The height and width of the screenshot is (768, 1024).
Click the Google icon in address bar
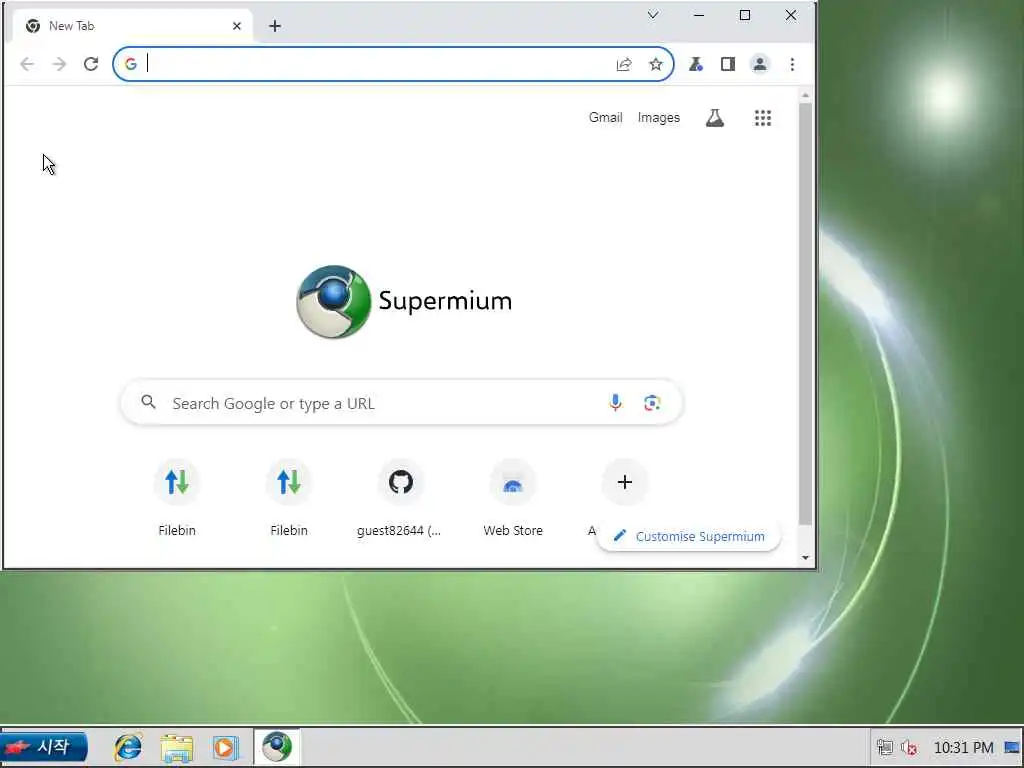(x=131, y=64)
